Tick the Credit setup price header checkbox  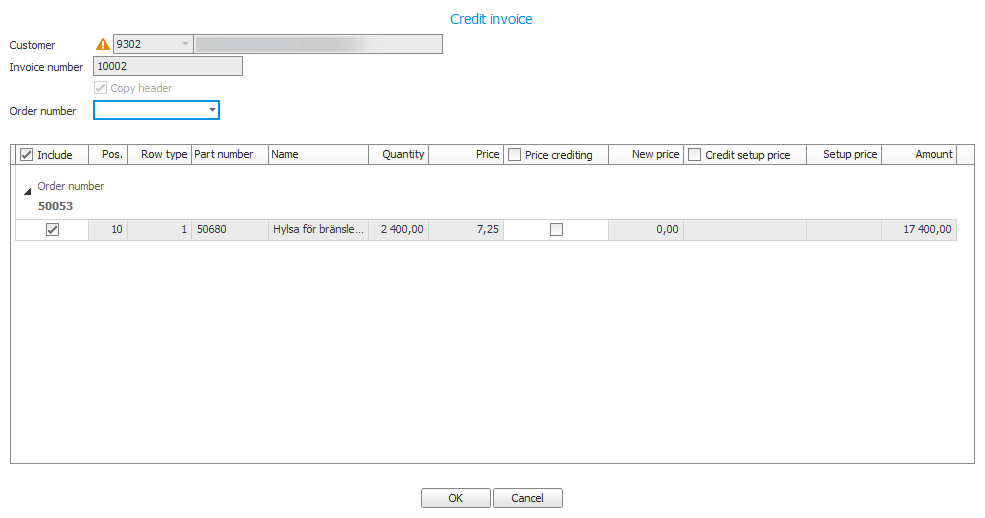pyautogui.click(x=695, y=155)
